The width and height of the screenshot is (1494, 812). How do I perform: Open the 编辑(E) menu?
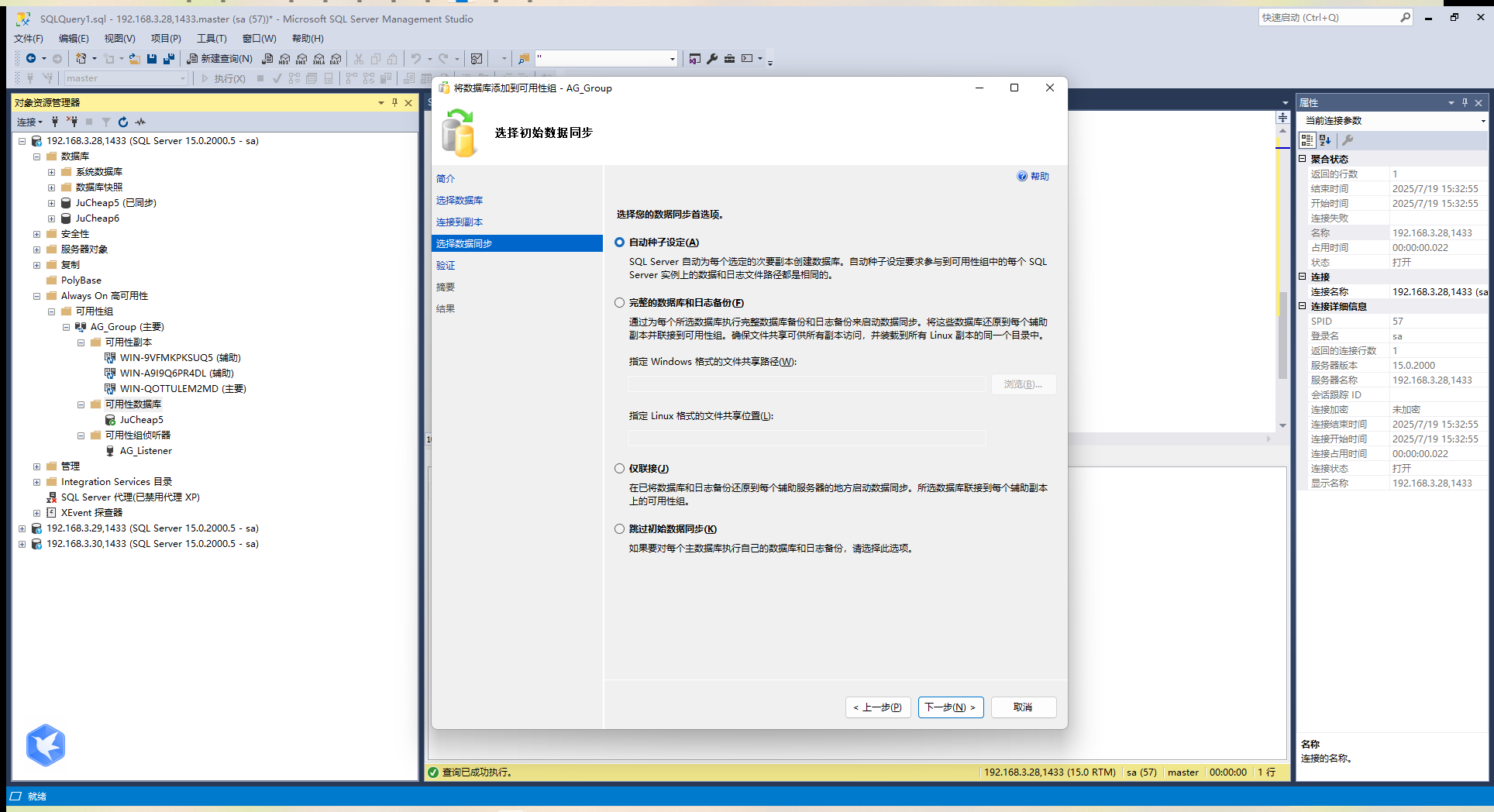point(74,38)
